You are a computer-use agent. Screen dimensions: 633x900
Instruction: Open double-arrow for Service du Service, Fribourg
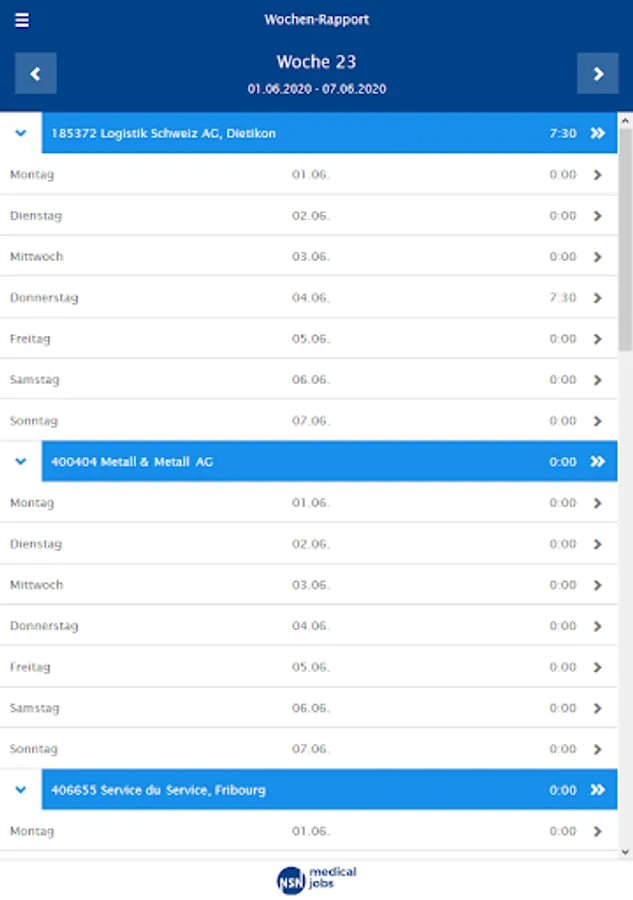point(598,790)
